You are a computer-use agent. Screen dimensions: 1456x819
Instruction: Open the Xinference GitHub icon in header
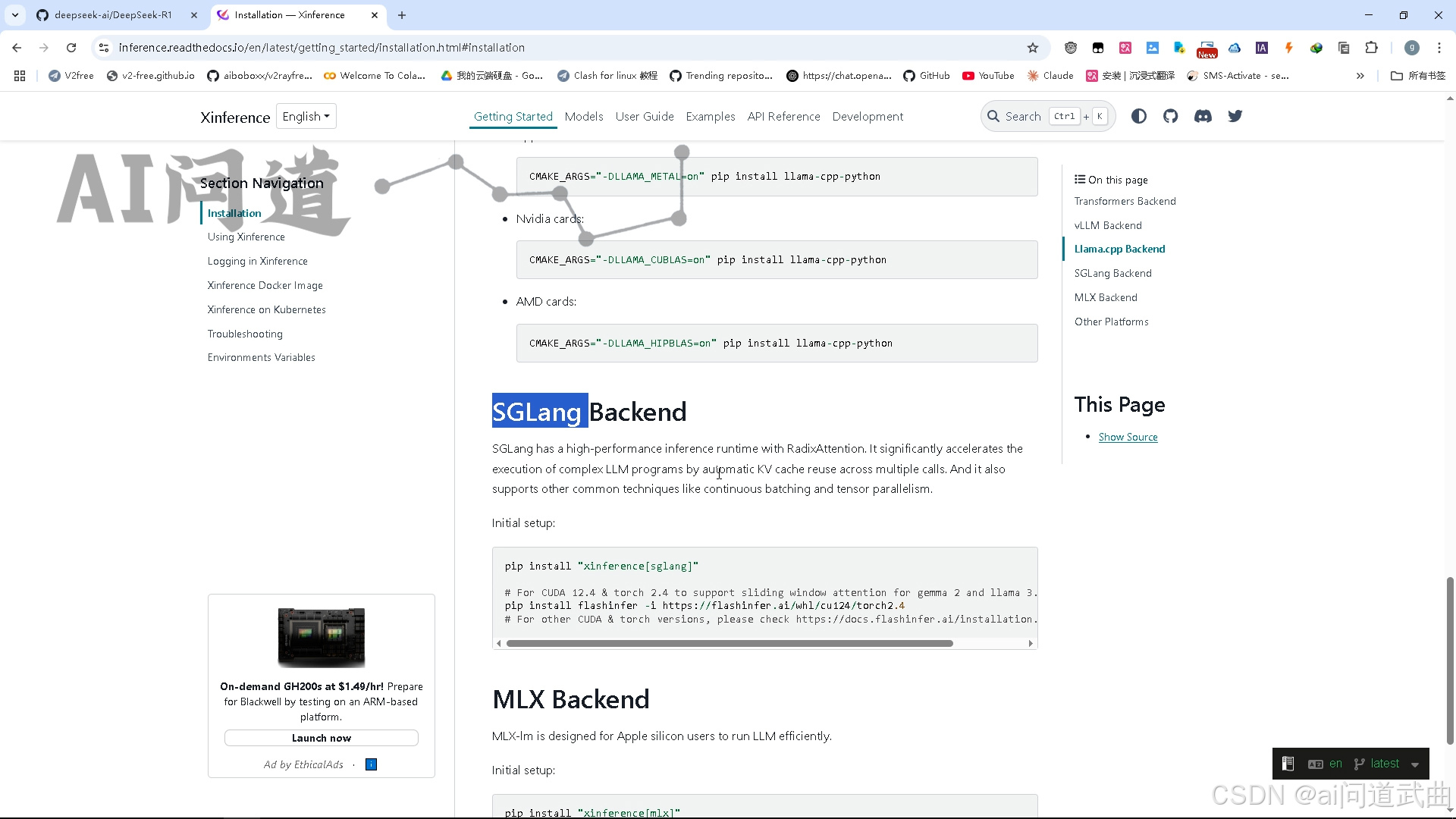[1170, 116]
